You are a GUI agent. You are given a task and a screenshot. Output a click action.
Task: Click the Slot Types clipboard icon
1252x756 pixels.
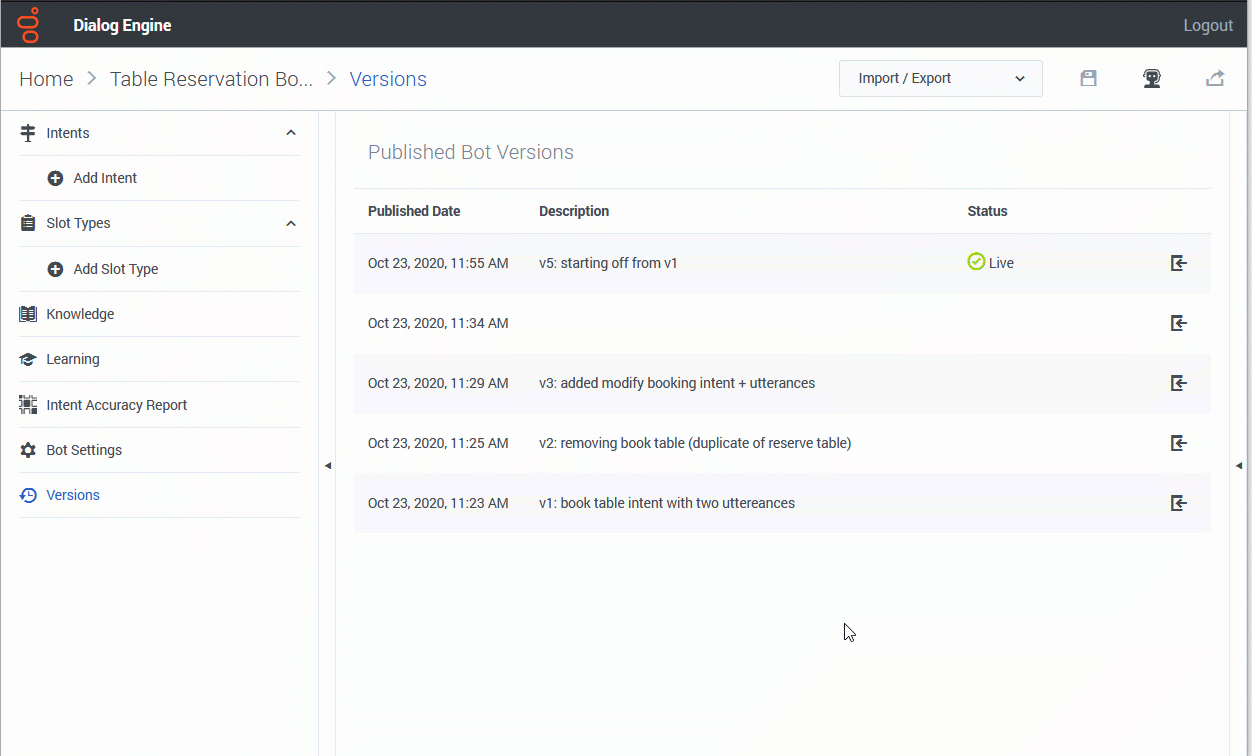click(x=28, y=223)
